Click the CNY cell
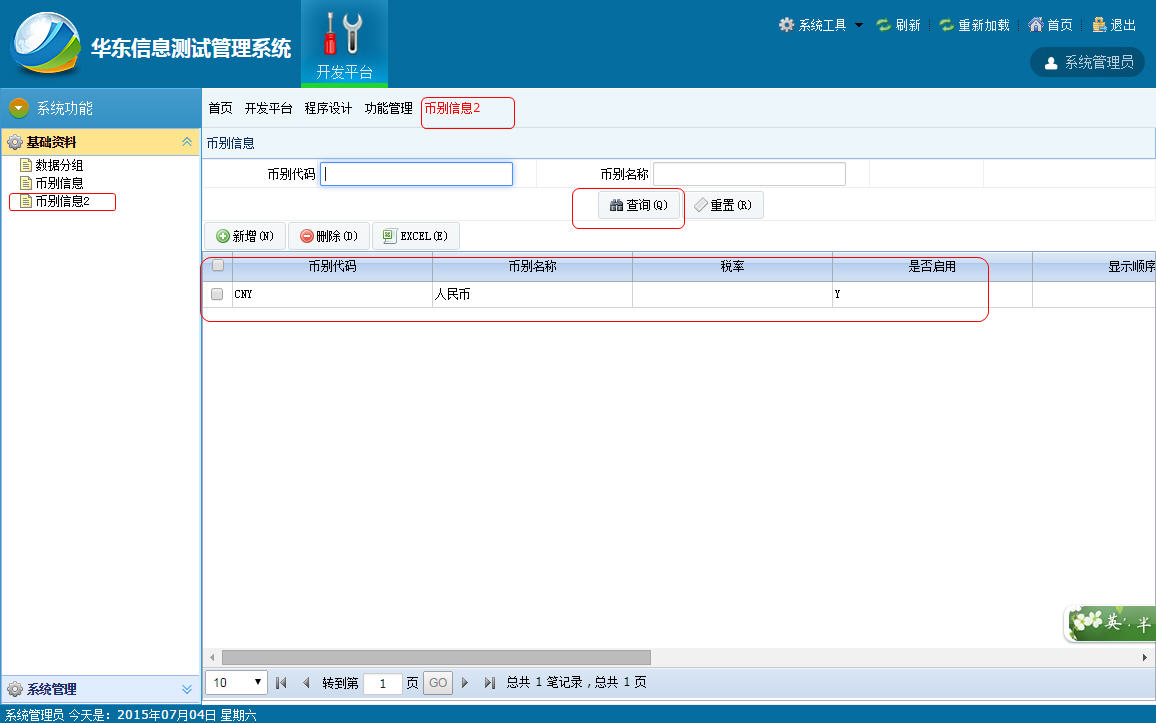Viewport: 1156px width, 723px height. (332, 294)
